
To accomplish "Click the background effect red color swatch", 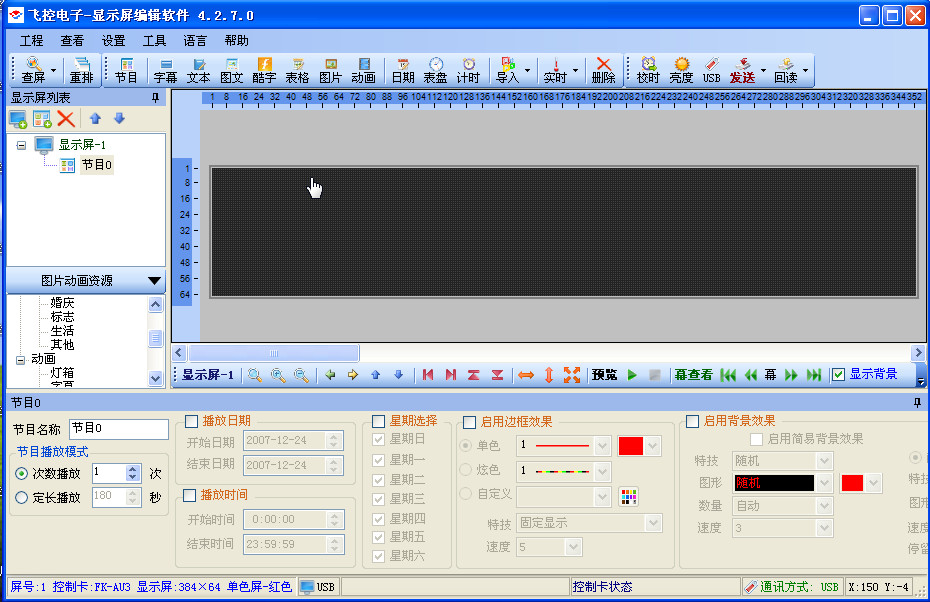I will (852, 483).
